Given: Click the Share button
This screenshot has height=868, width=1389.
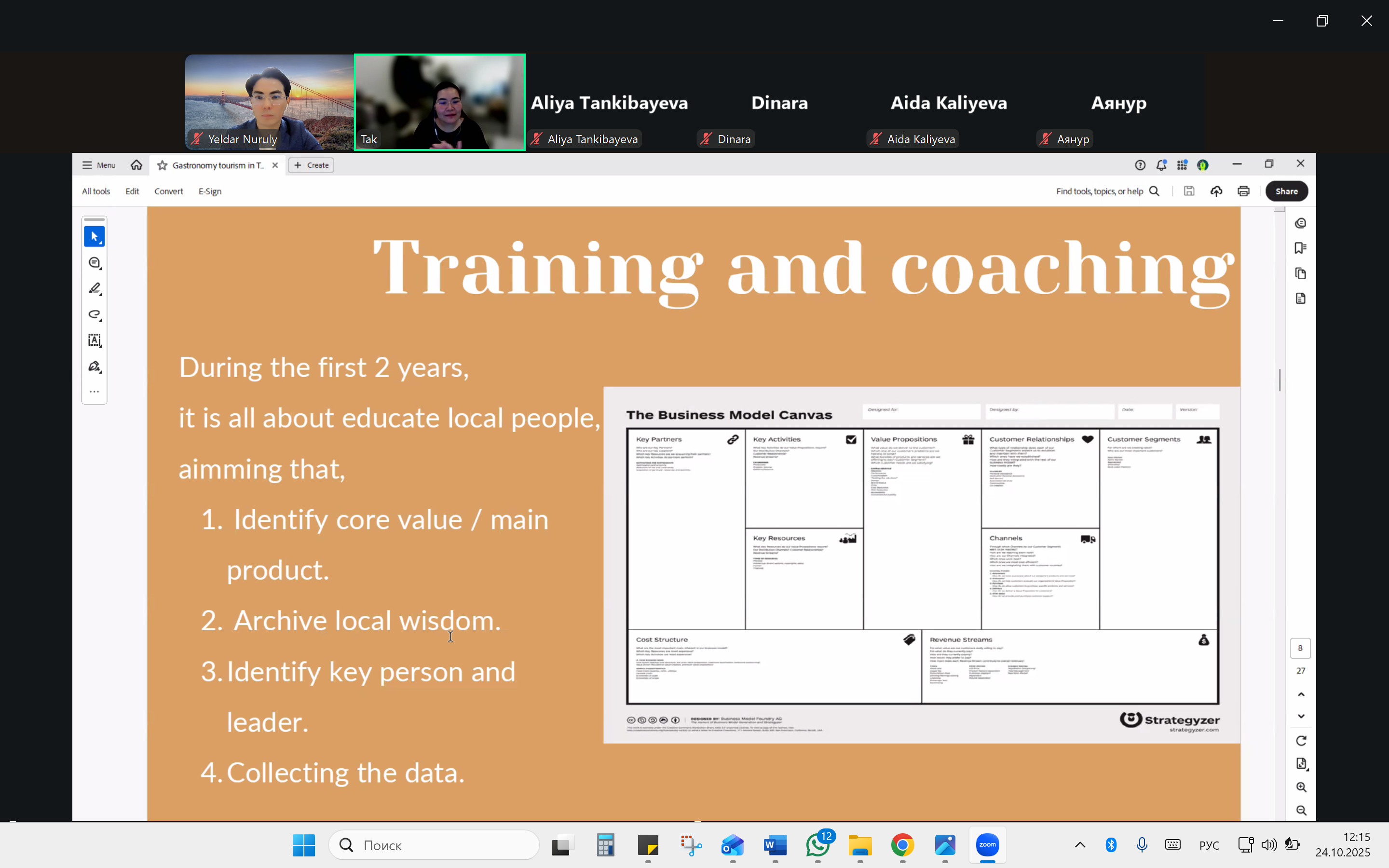Looking at the screenshot, I should pyautogui.click(x=1286, y=191).
